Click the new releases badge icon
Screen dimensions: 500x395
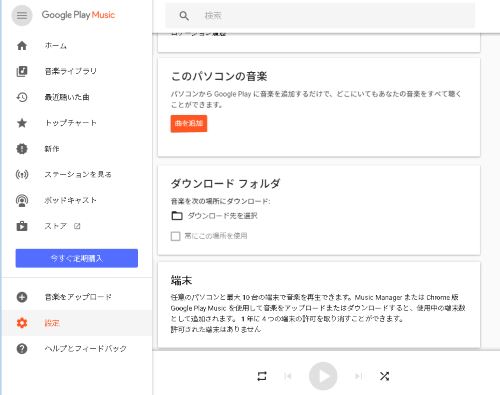pos(22,149)
